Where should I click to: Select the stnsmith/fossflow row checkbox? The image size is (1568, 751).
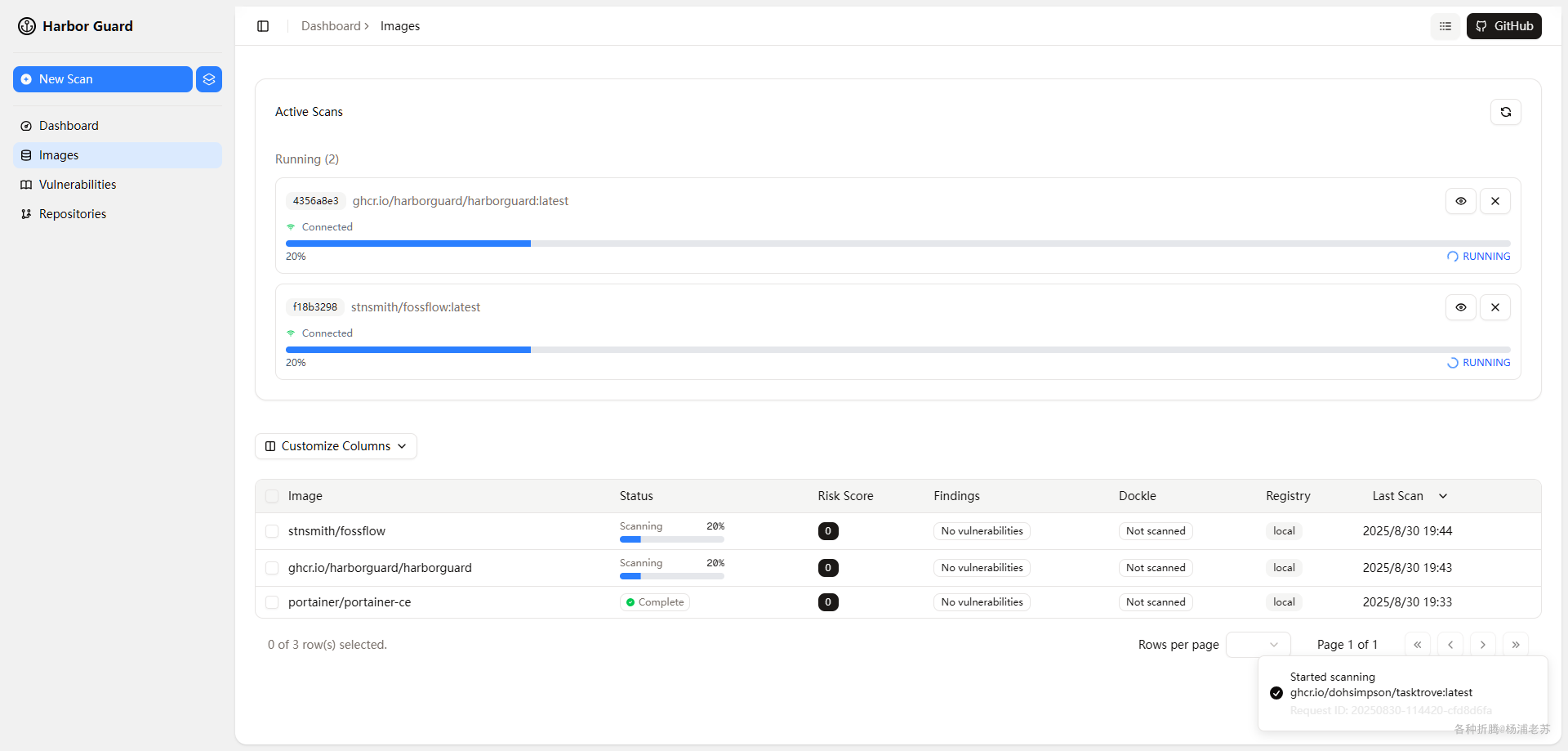pyautogui.click(x=272, y=531)
